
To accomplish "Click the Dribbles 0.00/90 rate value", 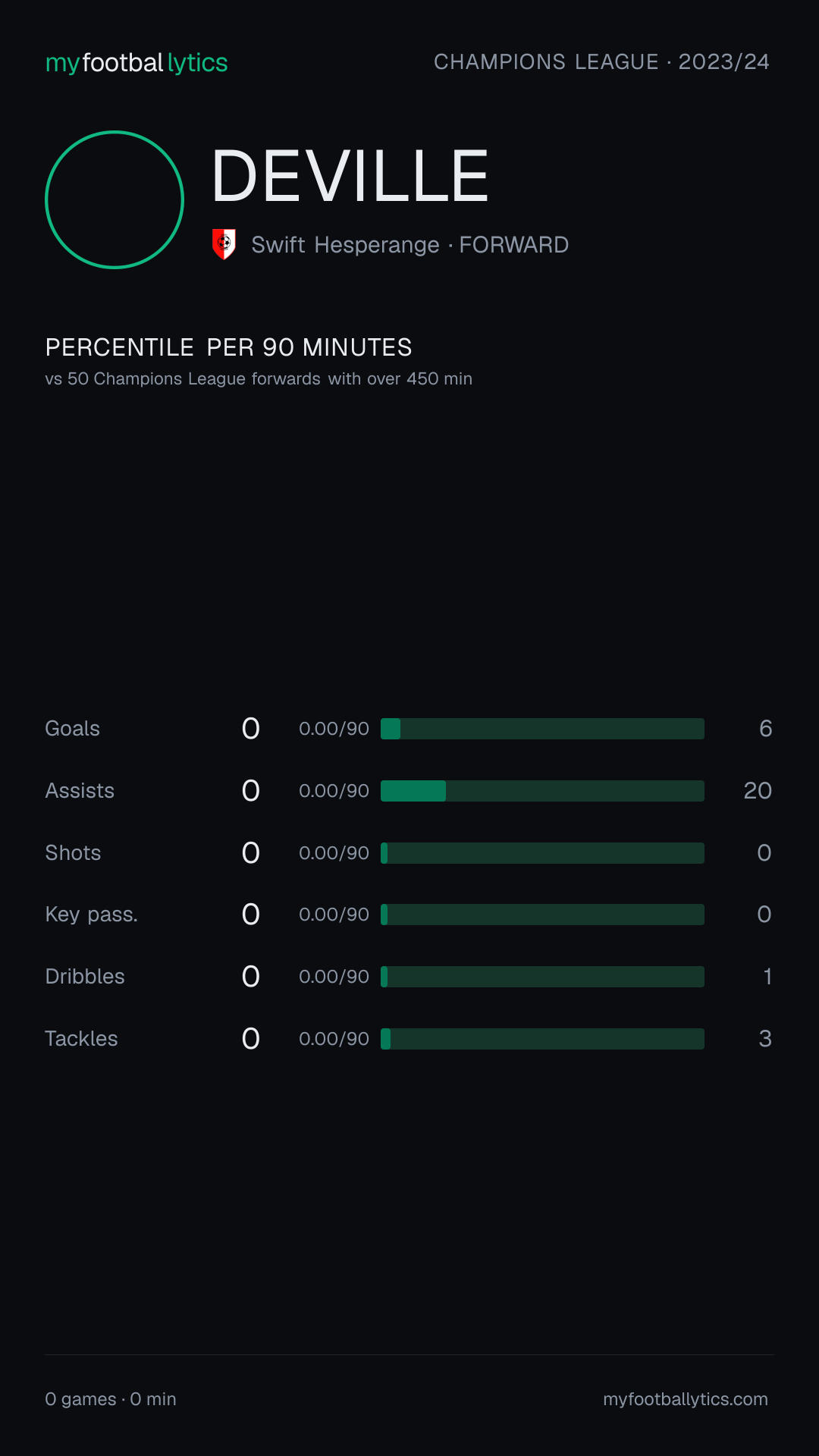I will pos(334,977).
